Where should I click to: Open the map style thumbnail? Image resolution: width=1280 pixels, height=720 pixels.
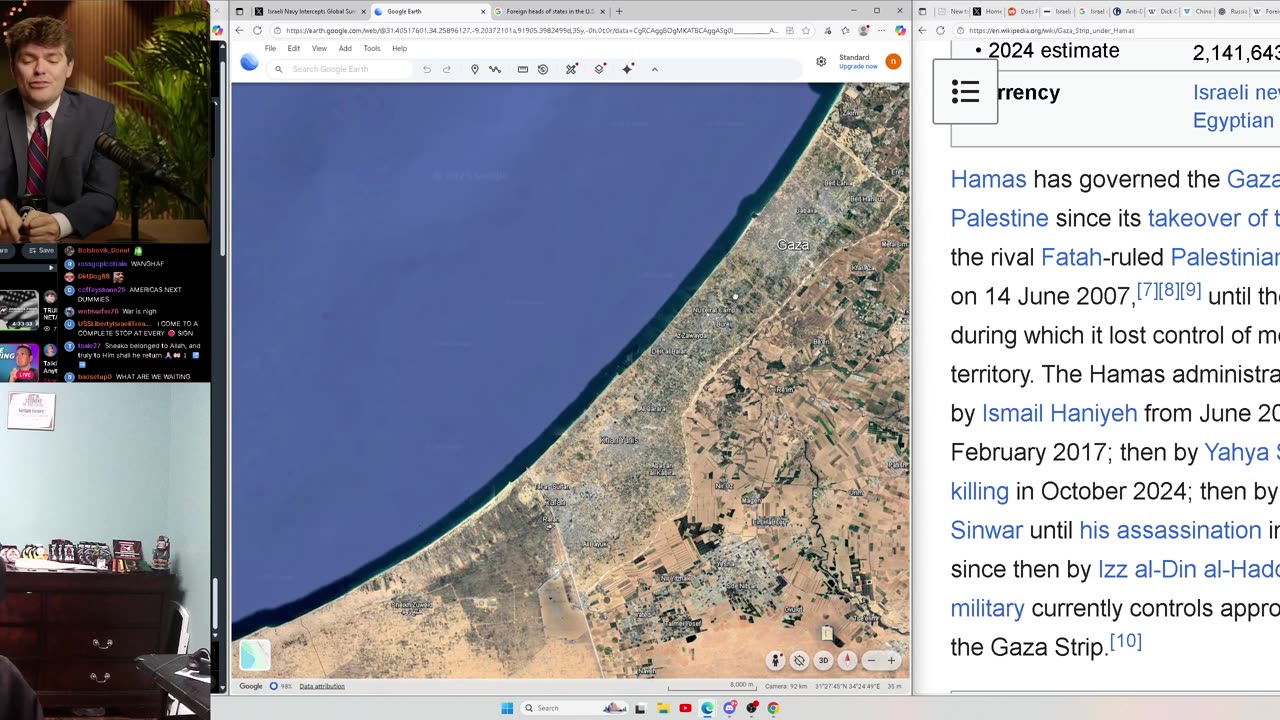pyautogui.click(x=254, y=655)
